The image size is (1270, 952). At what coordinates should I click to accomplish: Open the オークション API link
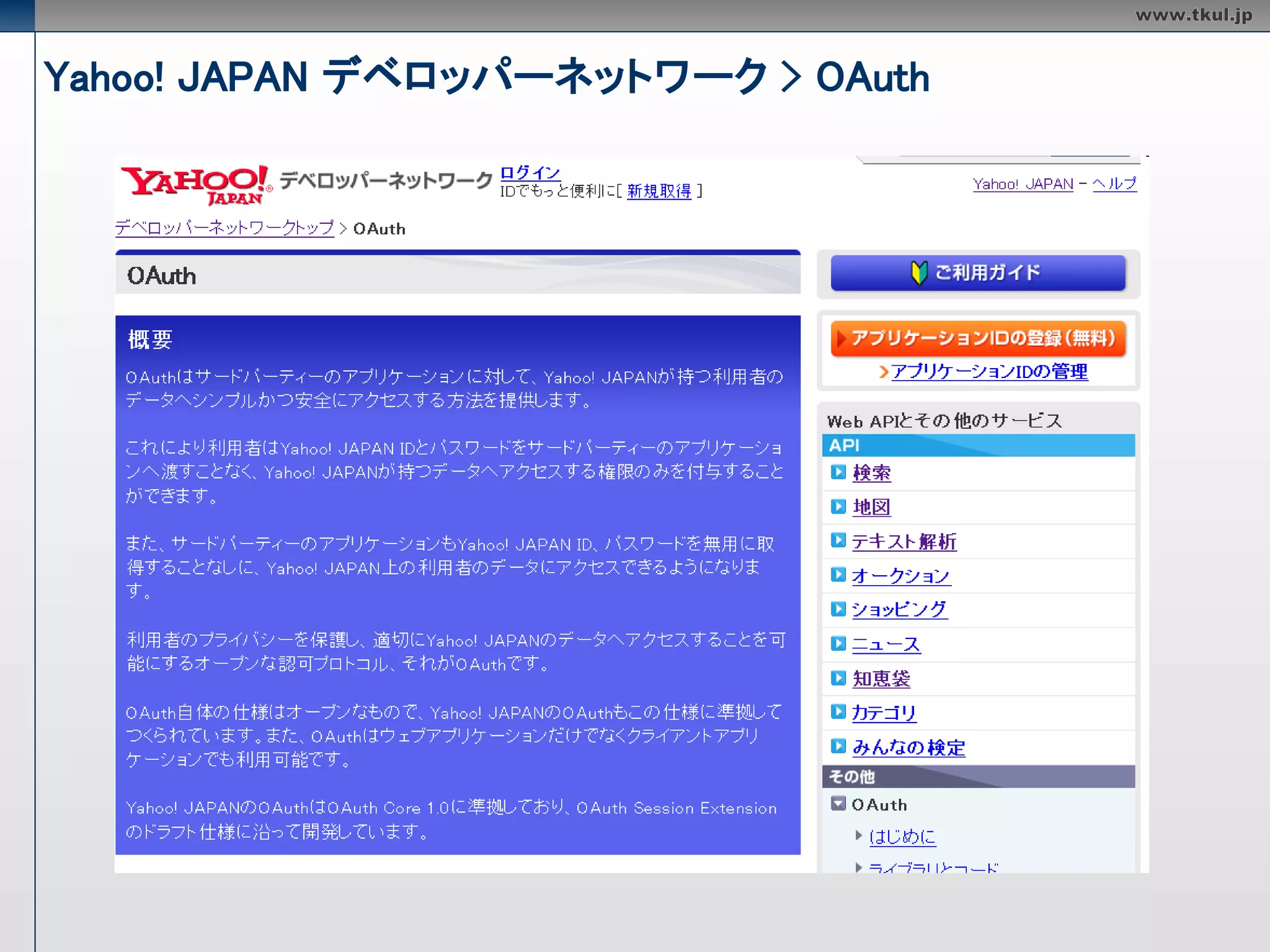[x=901, y=576]
